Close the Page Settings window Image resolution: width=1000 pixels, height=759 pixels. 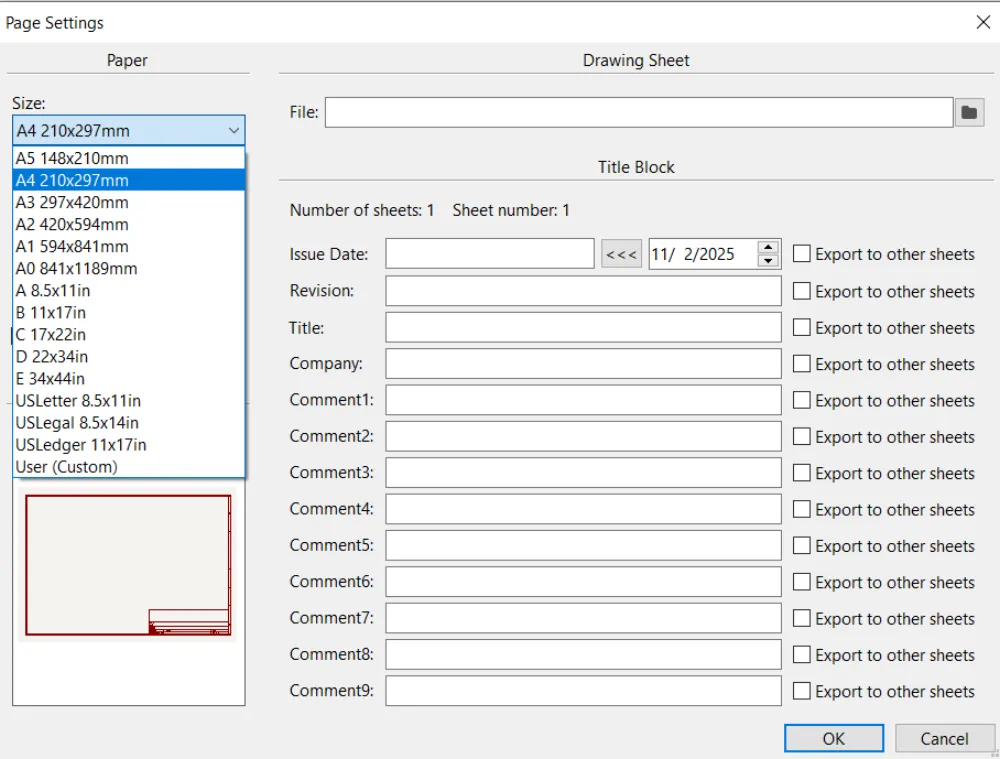(983, 21)
